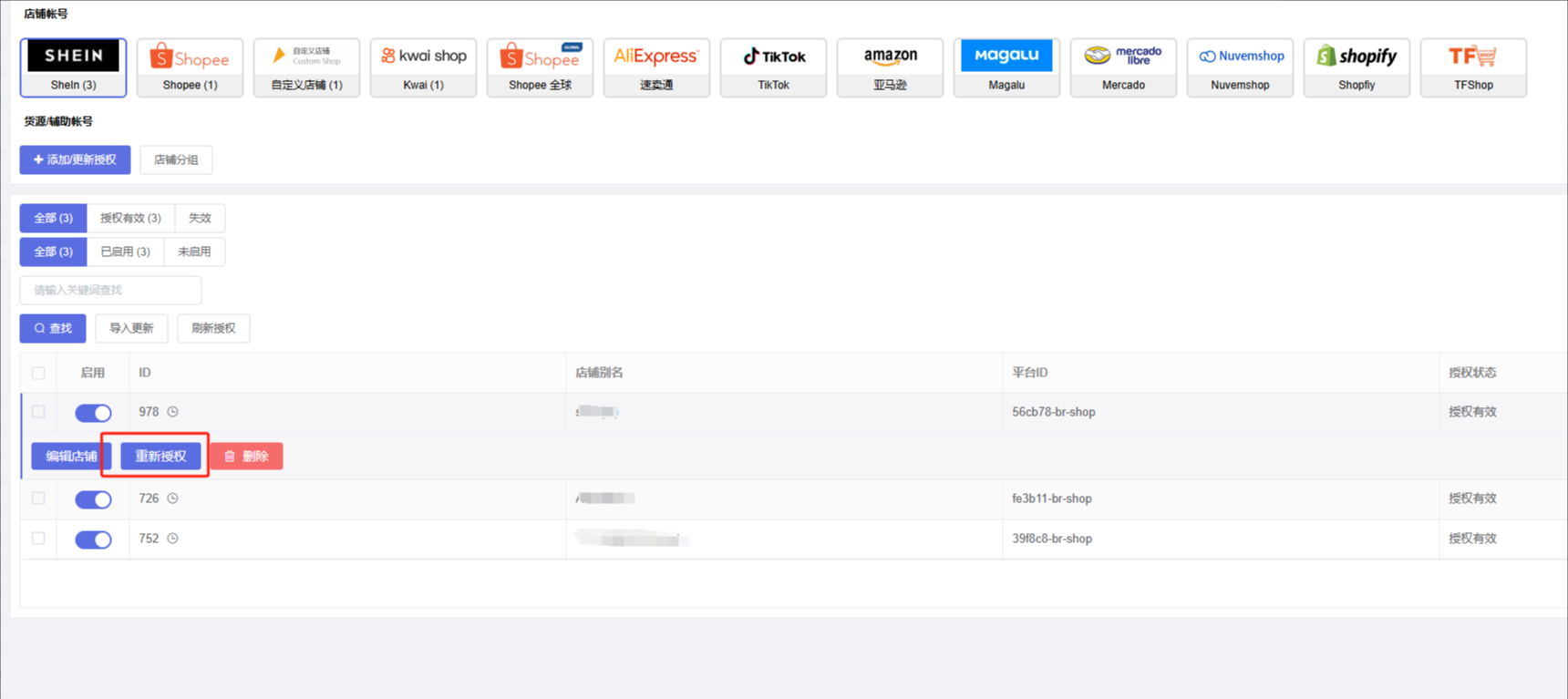The image size is (1568, 699).
Task: Select the TFShop platform card
Action: (x=1473, y=67)
